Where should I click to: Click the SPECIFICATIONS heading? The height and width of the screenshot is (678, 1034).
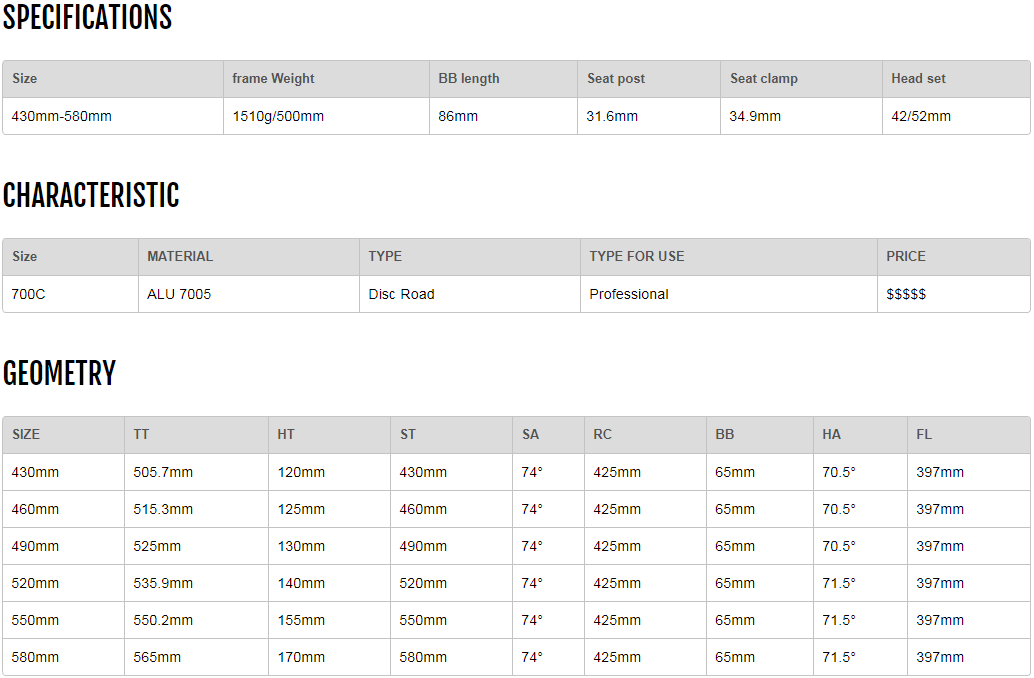pos(88,18)
